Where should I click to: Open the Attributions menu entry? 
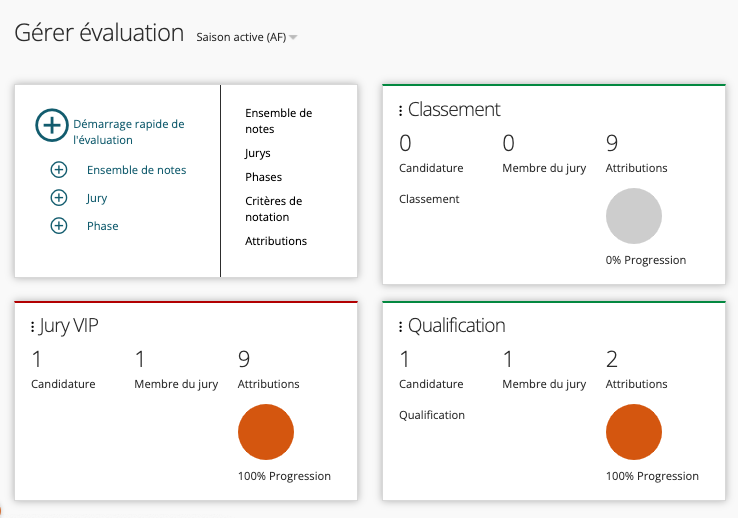(x=276, y=241)
